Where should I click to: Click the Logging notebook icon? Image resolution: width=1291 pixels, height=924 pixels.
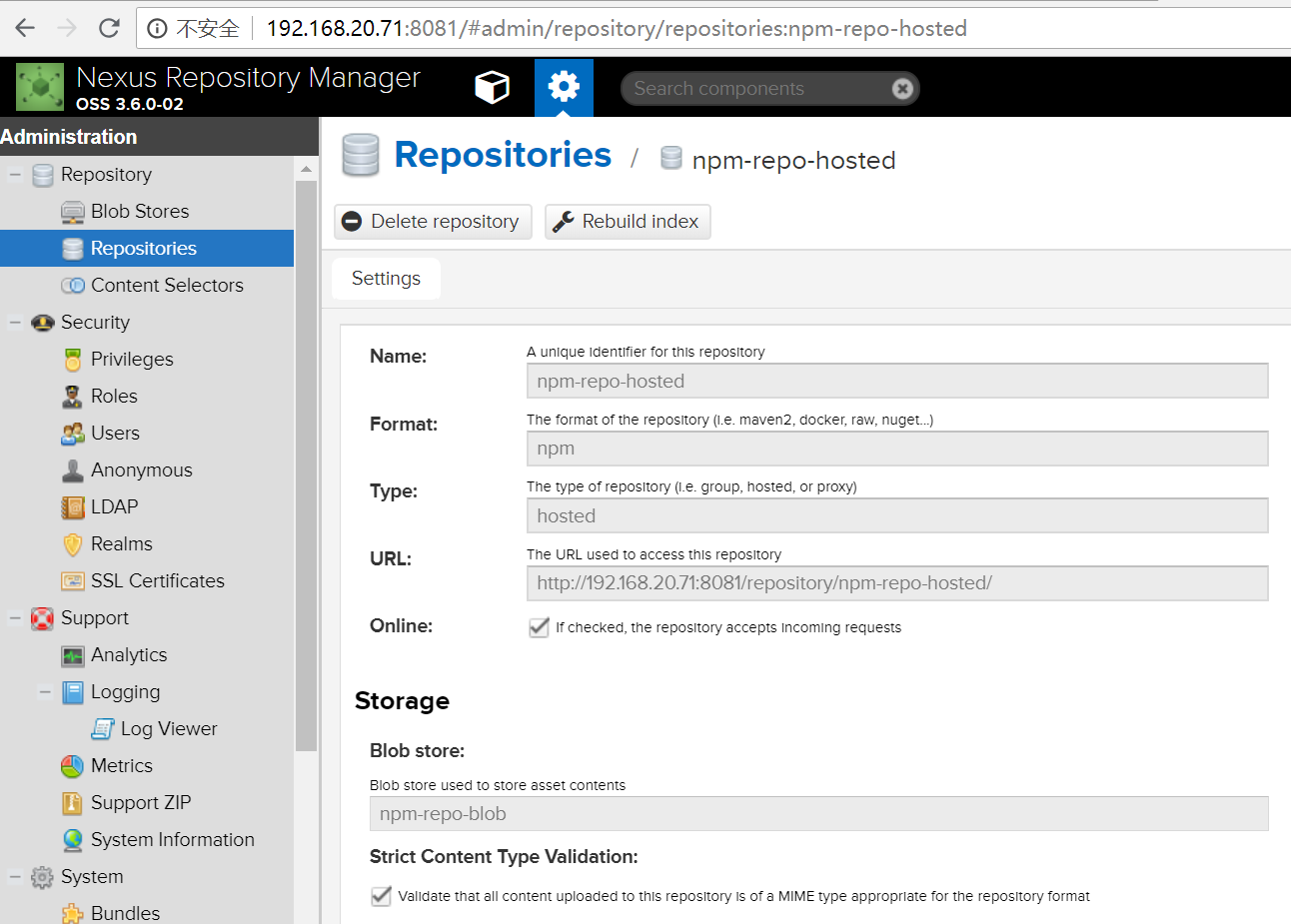(x=73, y=692)
